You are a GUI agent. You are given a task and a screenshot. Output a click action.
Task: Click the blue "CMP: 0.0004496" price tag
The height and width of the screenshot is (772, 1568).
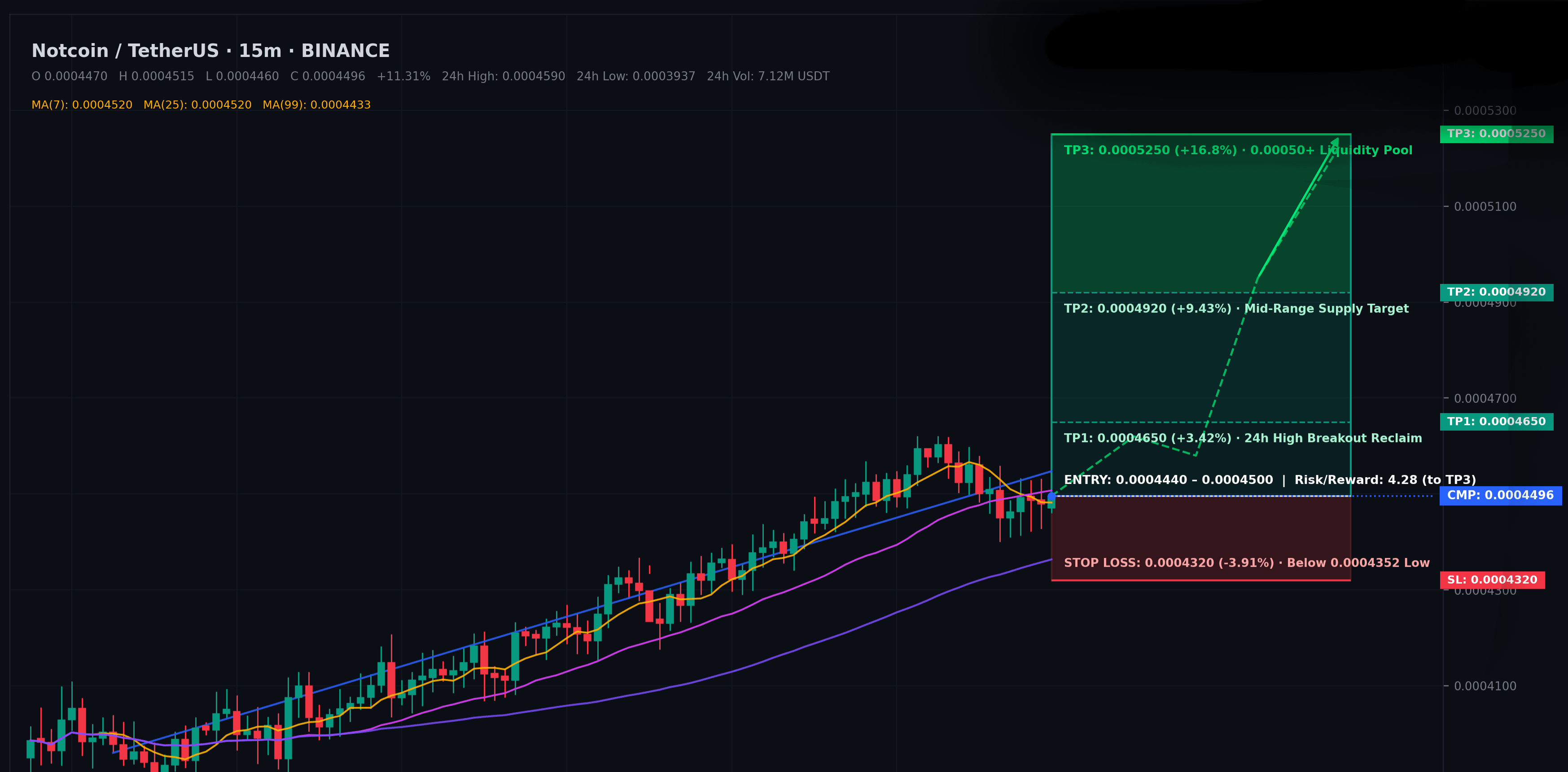point(1500,495)
